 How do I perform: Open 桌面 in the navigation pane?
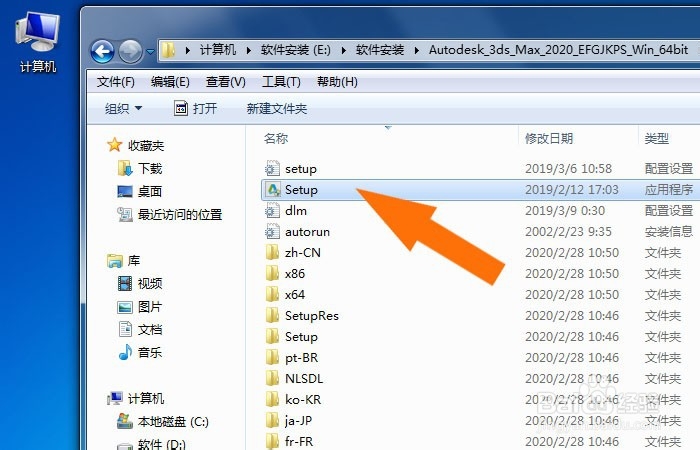(150, 192)
